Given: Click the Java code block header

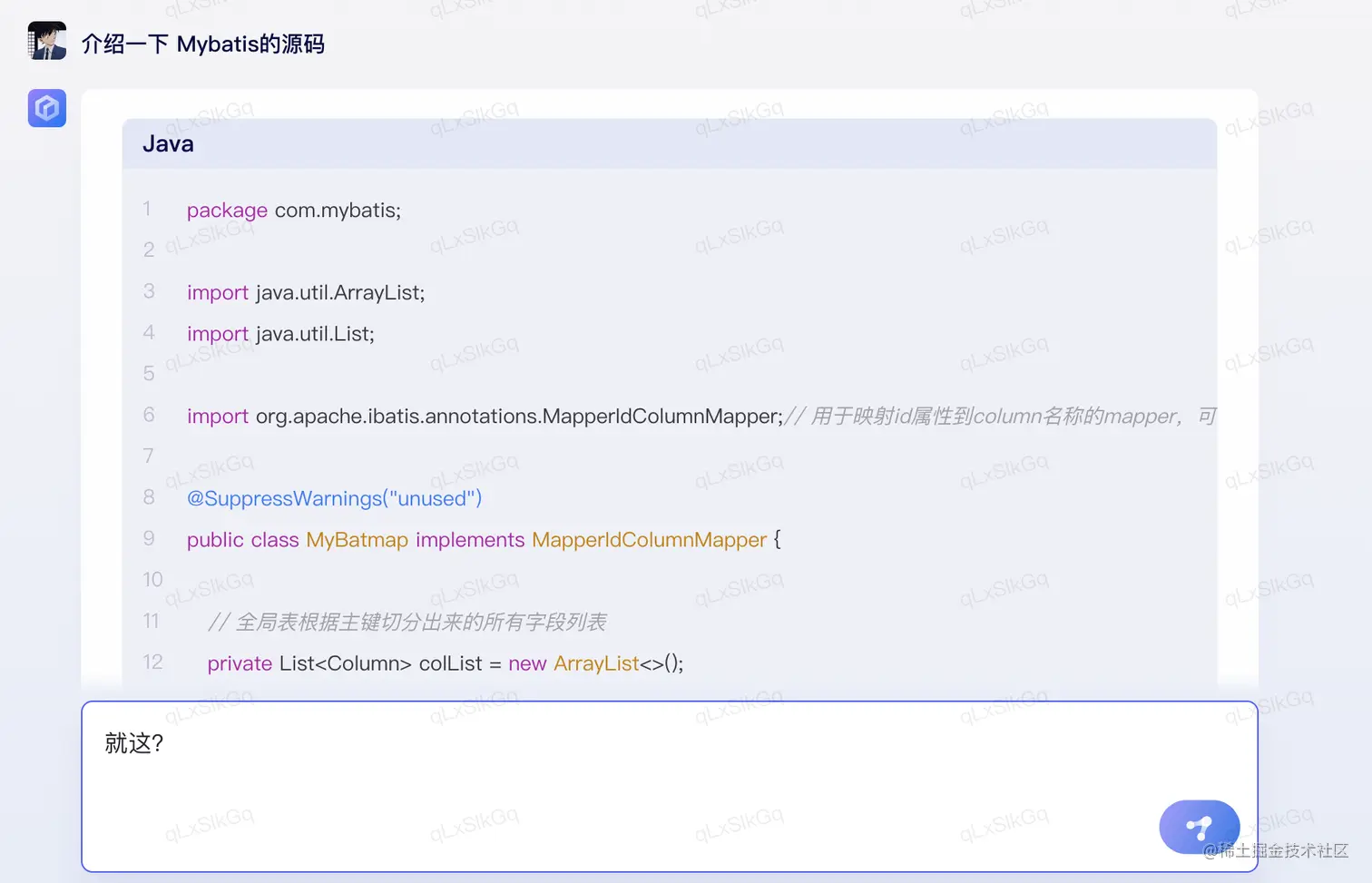Looking at the screenshot, I should 669,143.
